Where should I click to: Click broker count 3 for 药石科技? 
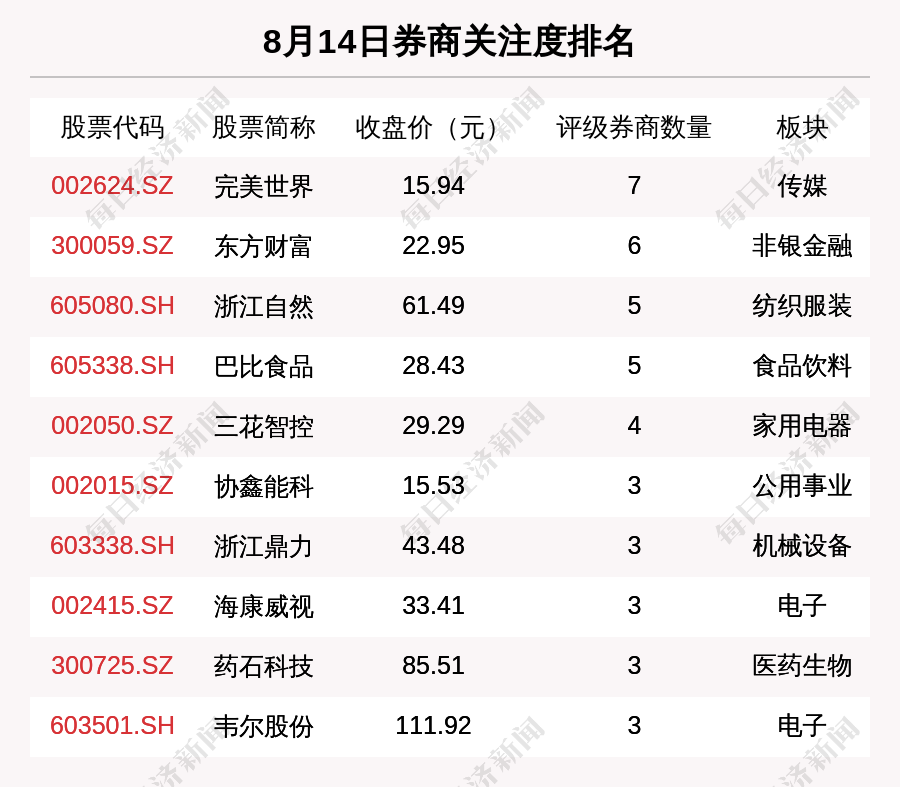pyautogui.click(x=634, y=666)
